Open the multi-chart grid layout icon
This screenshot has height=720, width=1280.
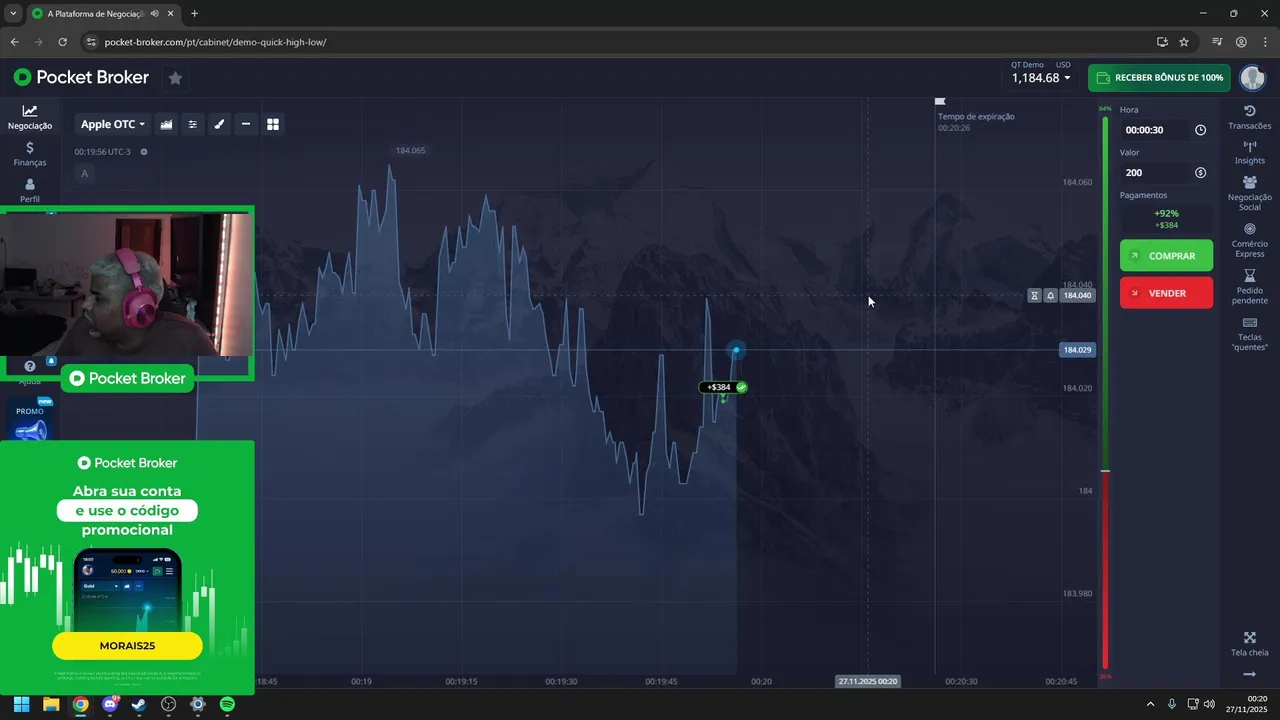point(272,124)
